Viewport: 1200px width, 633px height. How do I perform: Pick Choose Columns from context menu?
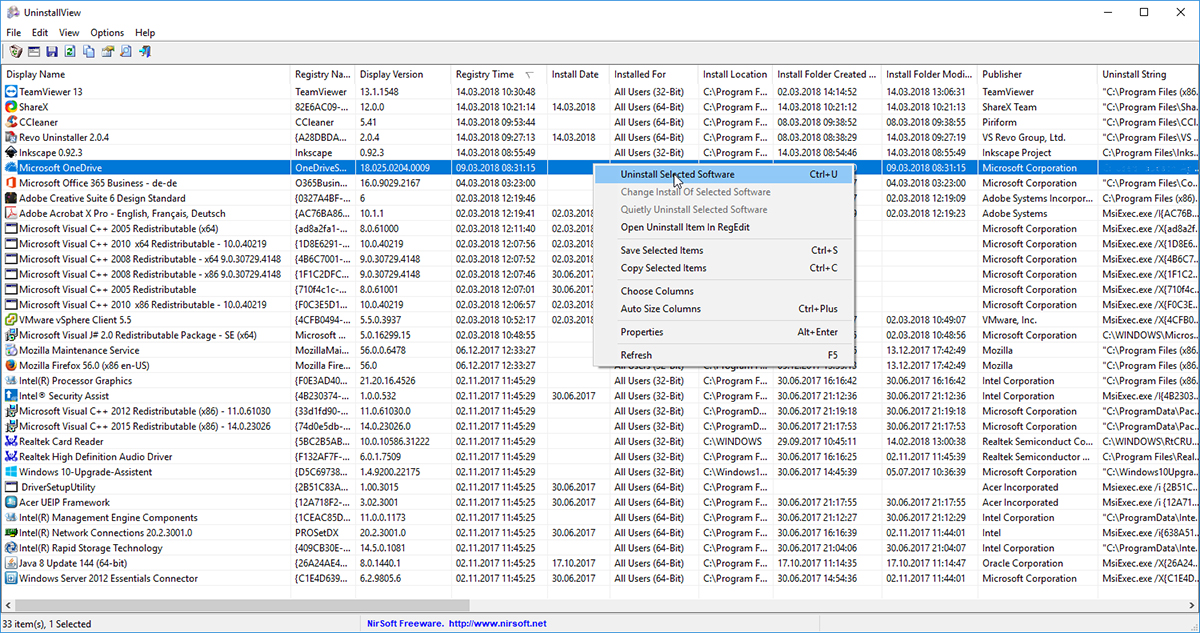click(724, 291)
